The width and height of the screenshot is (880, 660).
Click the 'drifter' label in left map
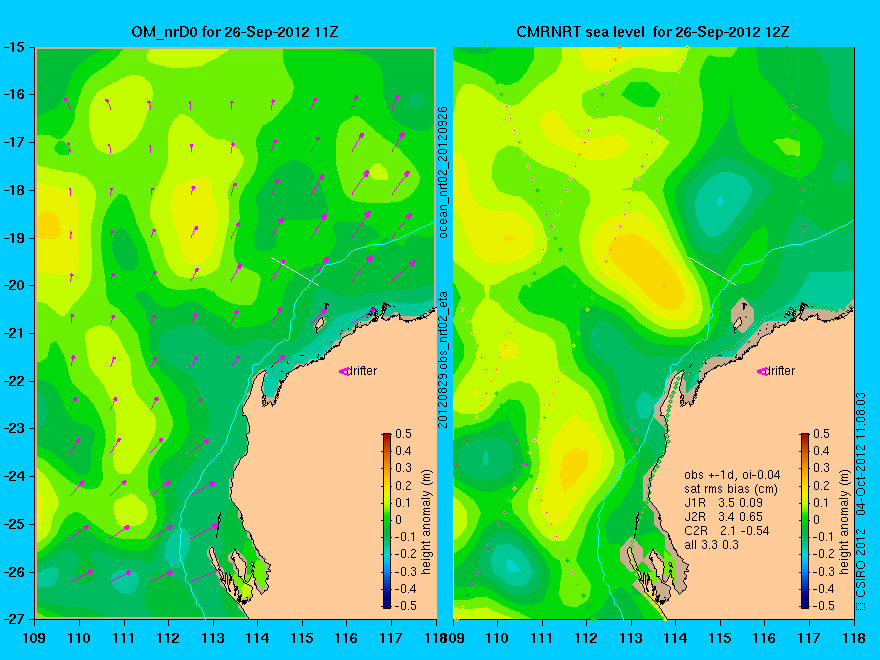click(362, 371)
